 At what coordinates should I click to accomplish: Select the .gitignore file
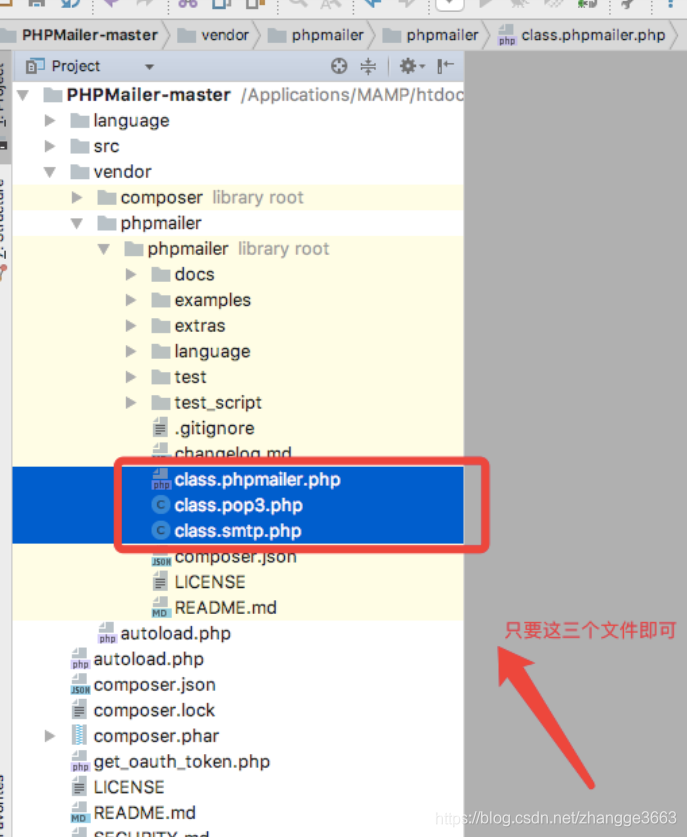[x=203, y=428]
